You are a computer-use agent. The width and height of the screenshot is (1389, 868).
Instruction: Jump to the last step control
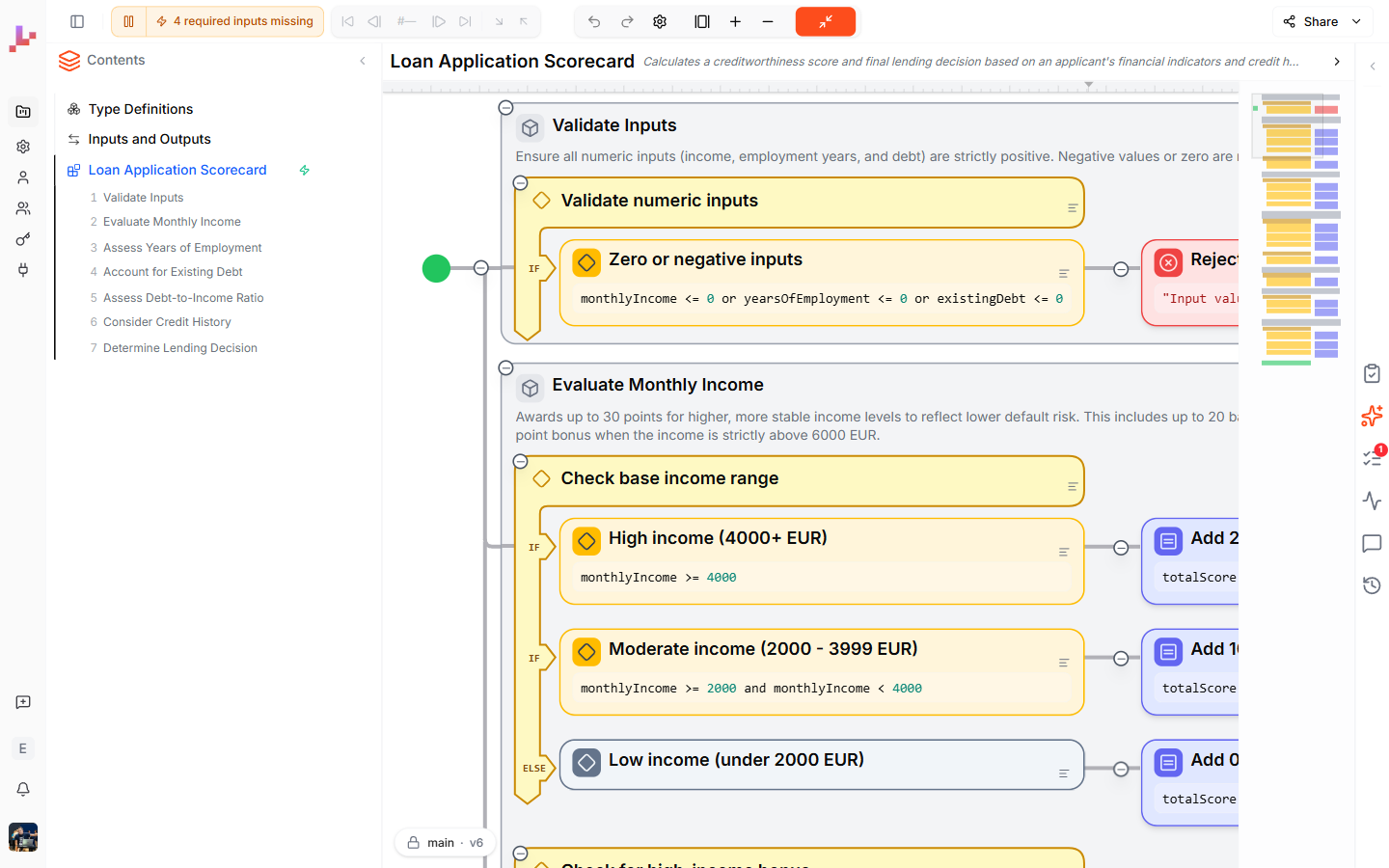pyautogui.click(x=465, y=21)
